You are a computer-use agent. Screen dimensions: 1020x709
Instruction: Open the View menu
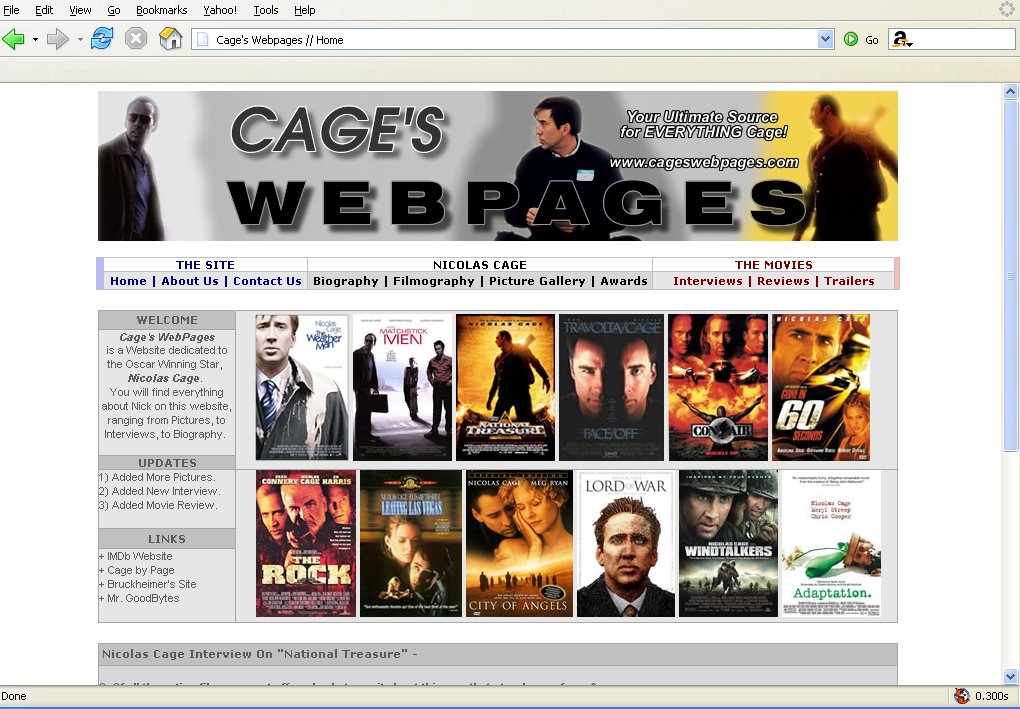pyautogui.click(x=80, y=10)
